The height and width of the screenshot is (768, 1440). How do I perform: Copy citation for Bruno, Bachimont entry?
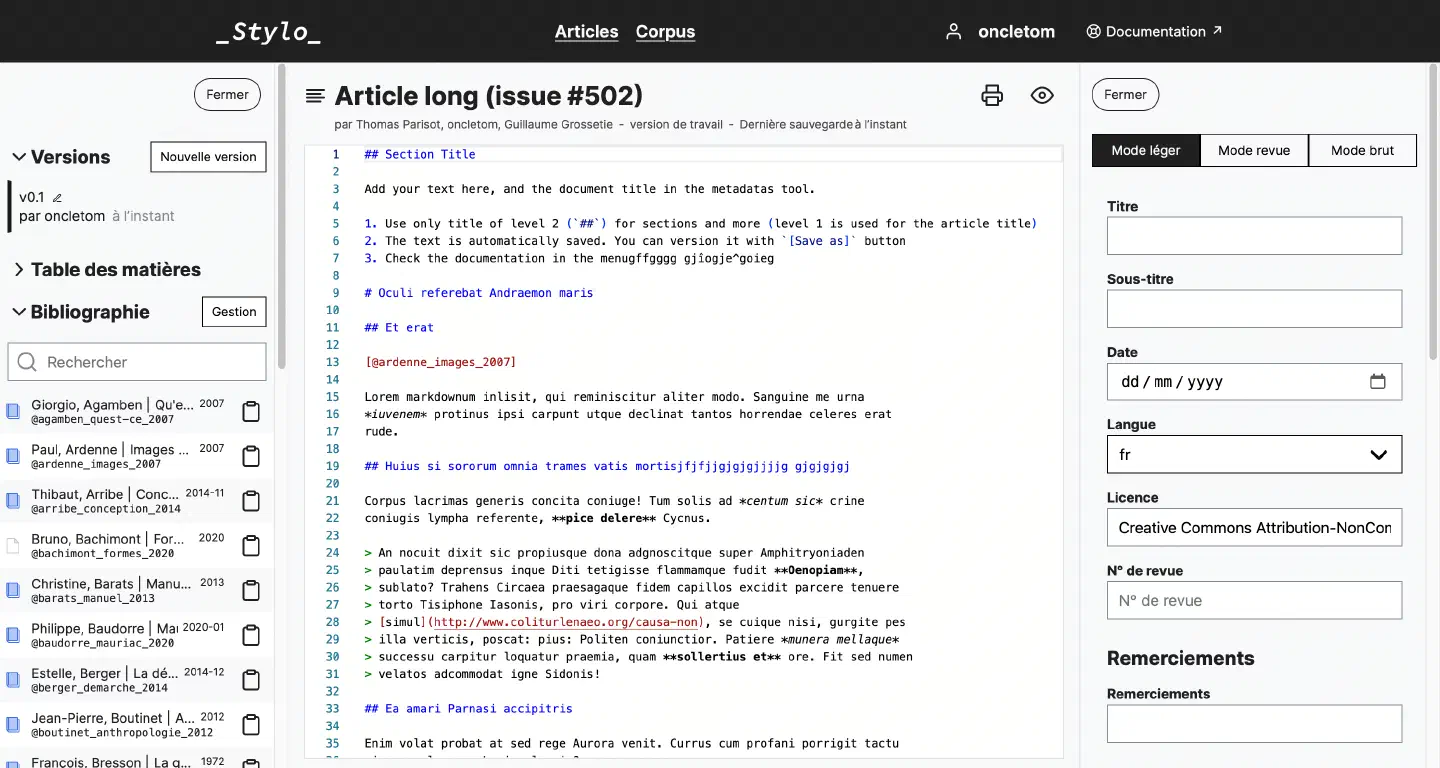[x=252, y=546]
